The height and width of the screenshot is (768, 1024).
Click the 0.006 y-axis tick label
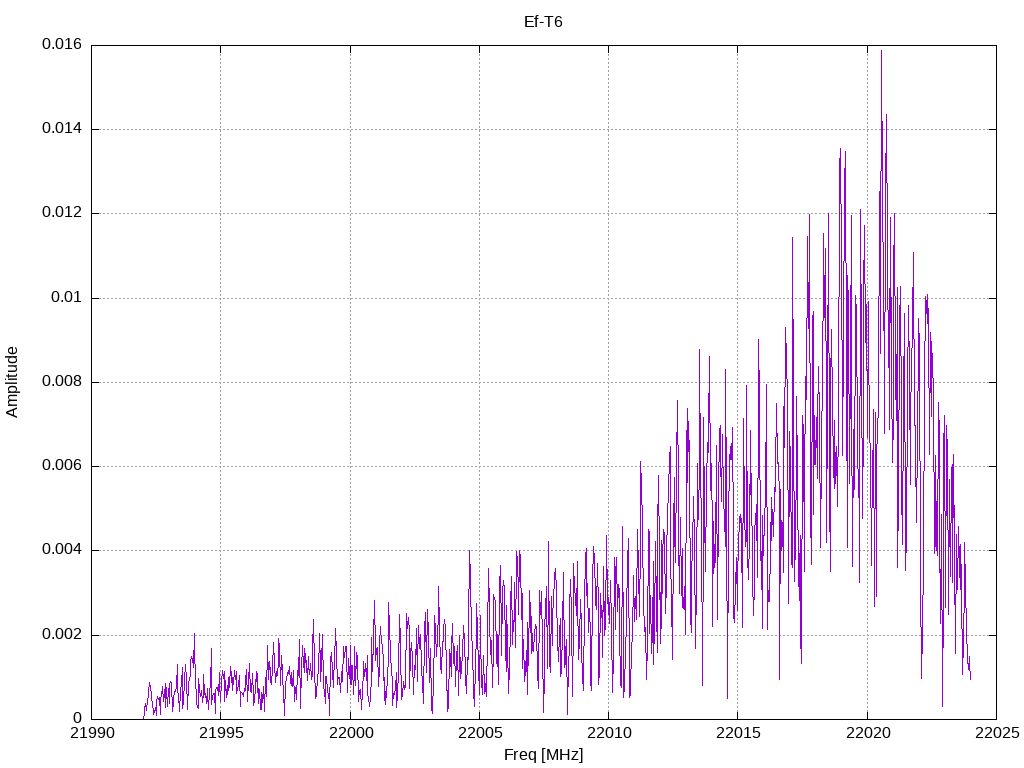coord(62,466)
